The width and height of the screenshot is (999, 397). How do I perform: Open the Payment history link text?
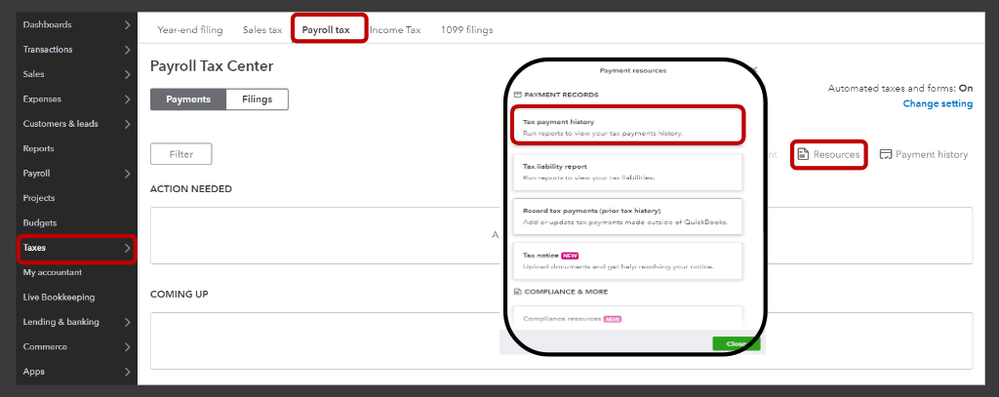point(931,154)
